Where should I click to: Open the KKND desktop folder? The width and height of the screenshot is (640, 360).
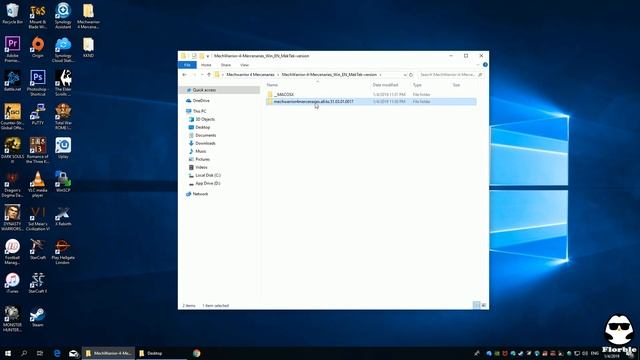[88, 47]
